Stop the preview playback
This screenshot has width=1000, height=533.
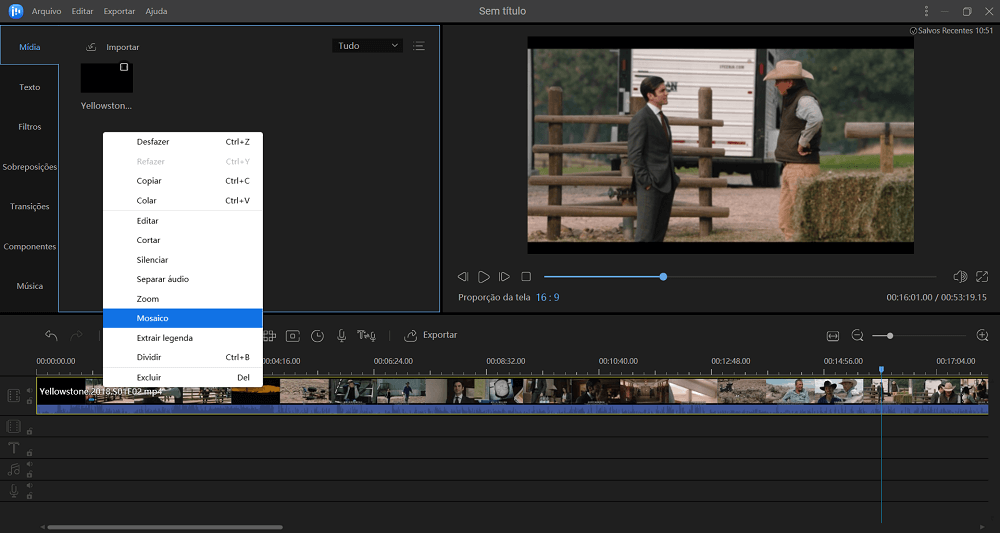(x=526, y=277)
